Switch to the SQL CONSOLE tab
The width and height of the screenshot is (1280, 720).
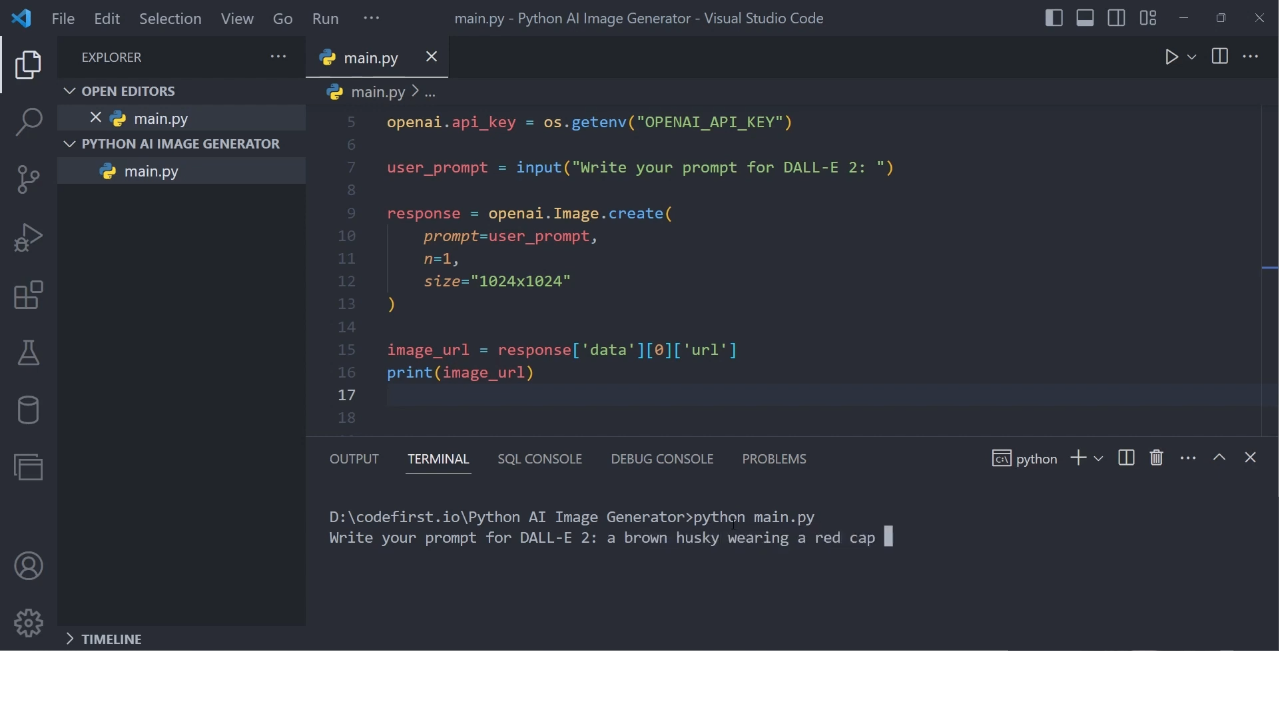[540, 459]
